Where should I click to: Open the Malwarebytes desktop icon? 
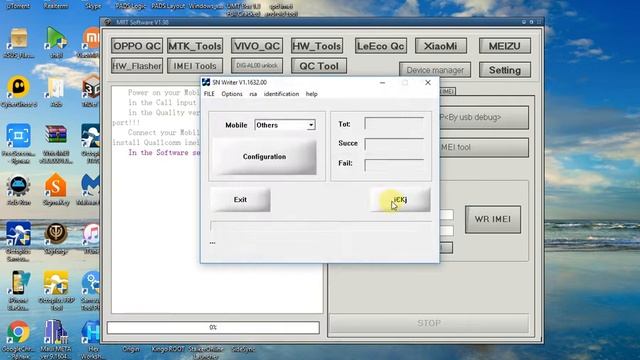90,190
